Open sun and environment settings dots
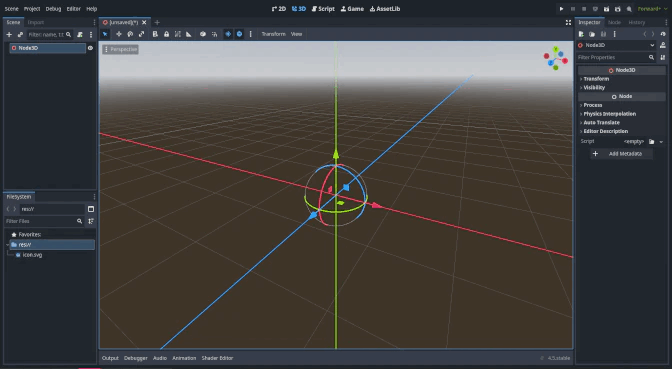Screen dimensions: 672x369 (x=251, y=34)
